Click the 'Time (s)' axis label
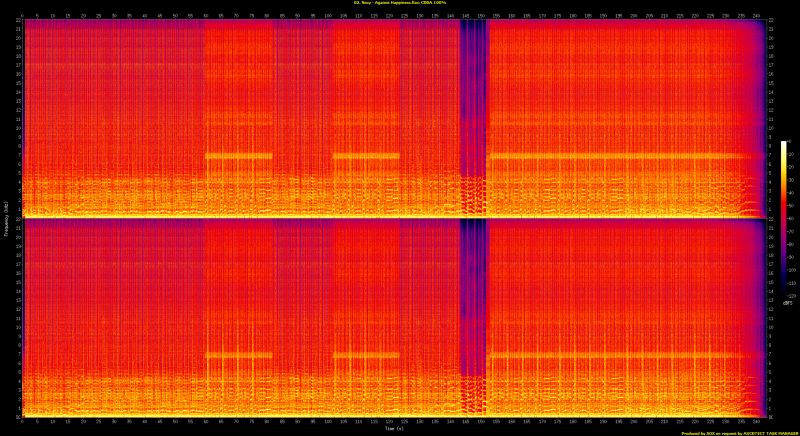 [x=394, y=430]
